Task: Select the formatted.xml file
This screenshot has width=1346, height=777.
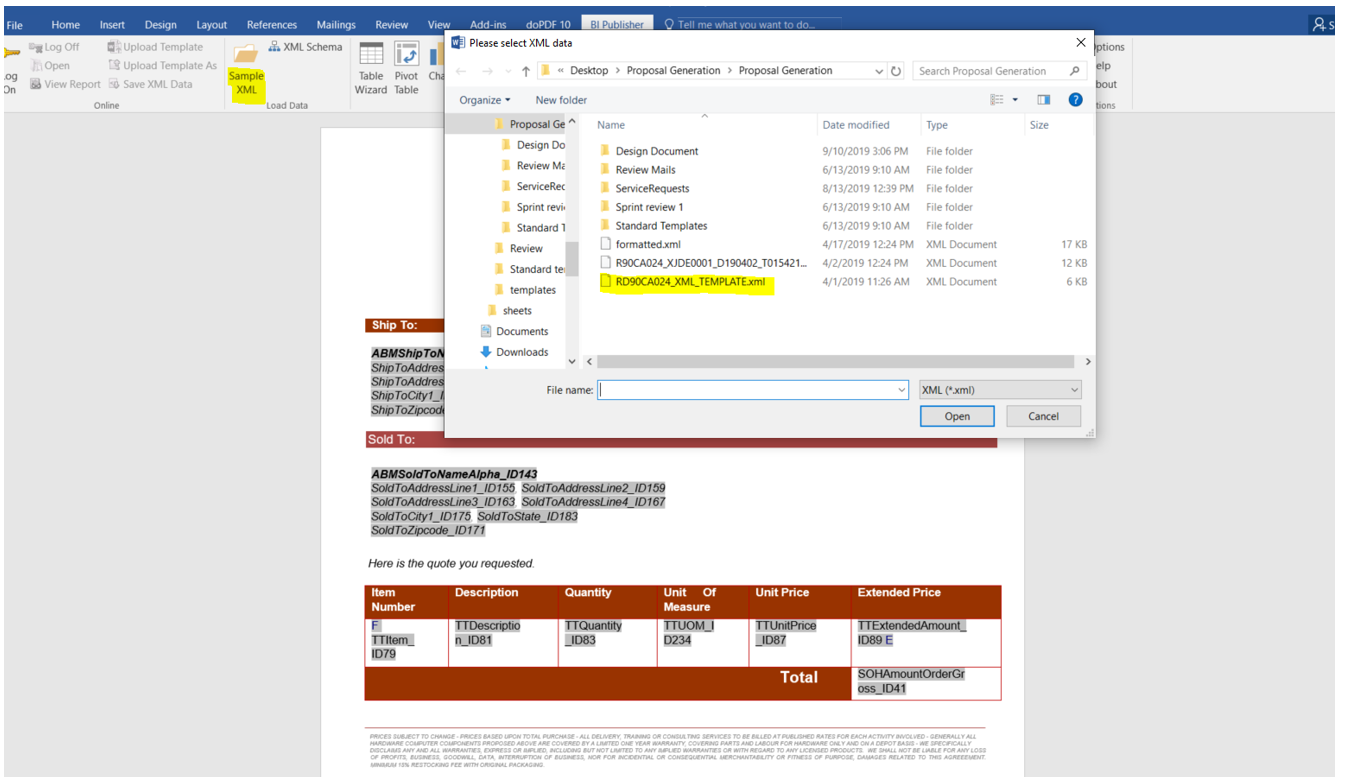Action: click(648, 244)
